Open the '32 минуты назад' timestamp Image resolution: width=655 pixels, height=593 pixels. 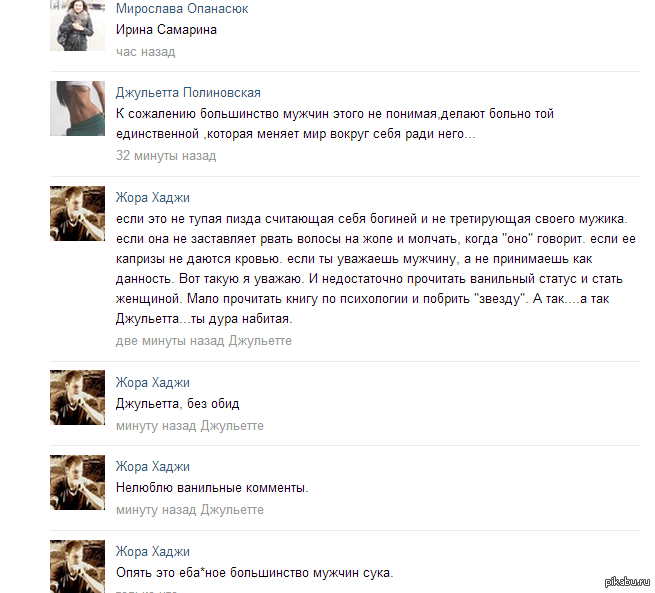pos(166,156)
